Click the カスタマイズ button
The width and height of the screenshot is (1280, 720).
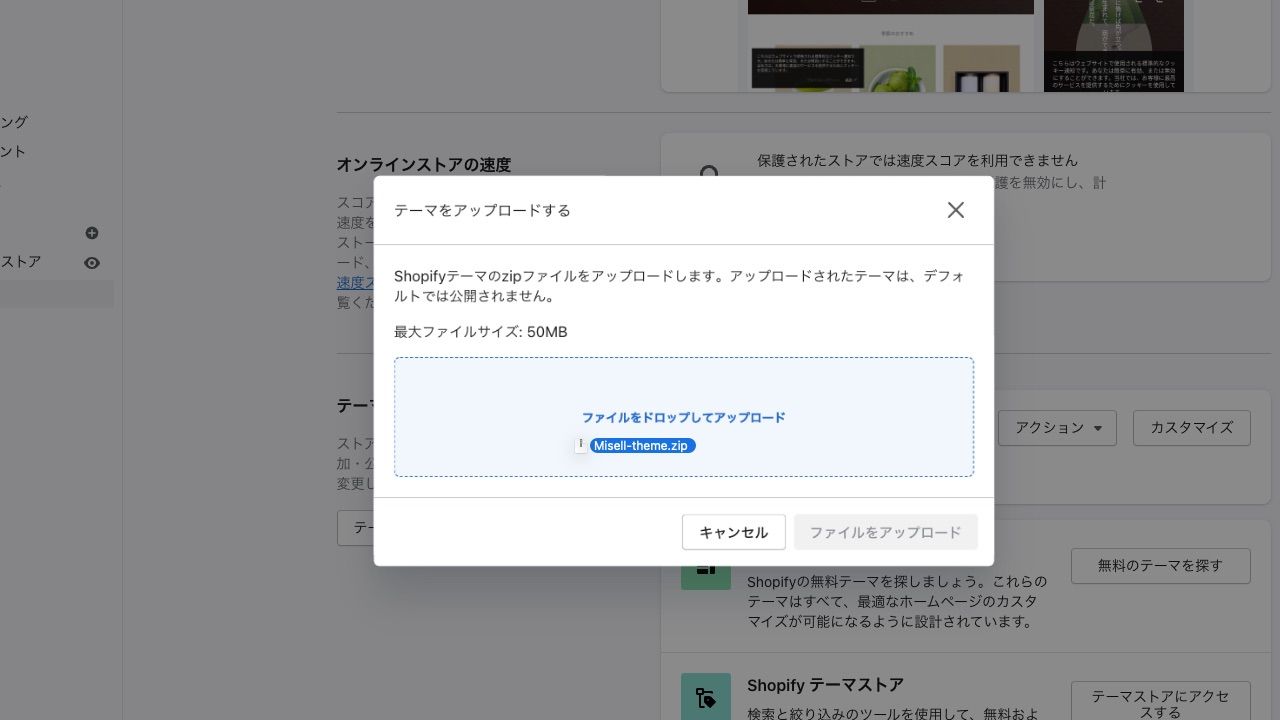pyautogui.click(x=1191, y=428)
